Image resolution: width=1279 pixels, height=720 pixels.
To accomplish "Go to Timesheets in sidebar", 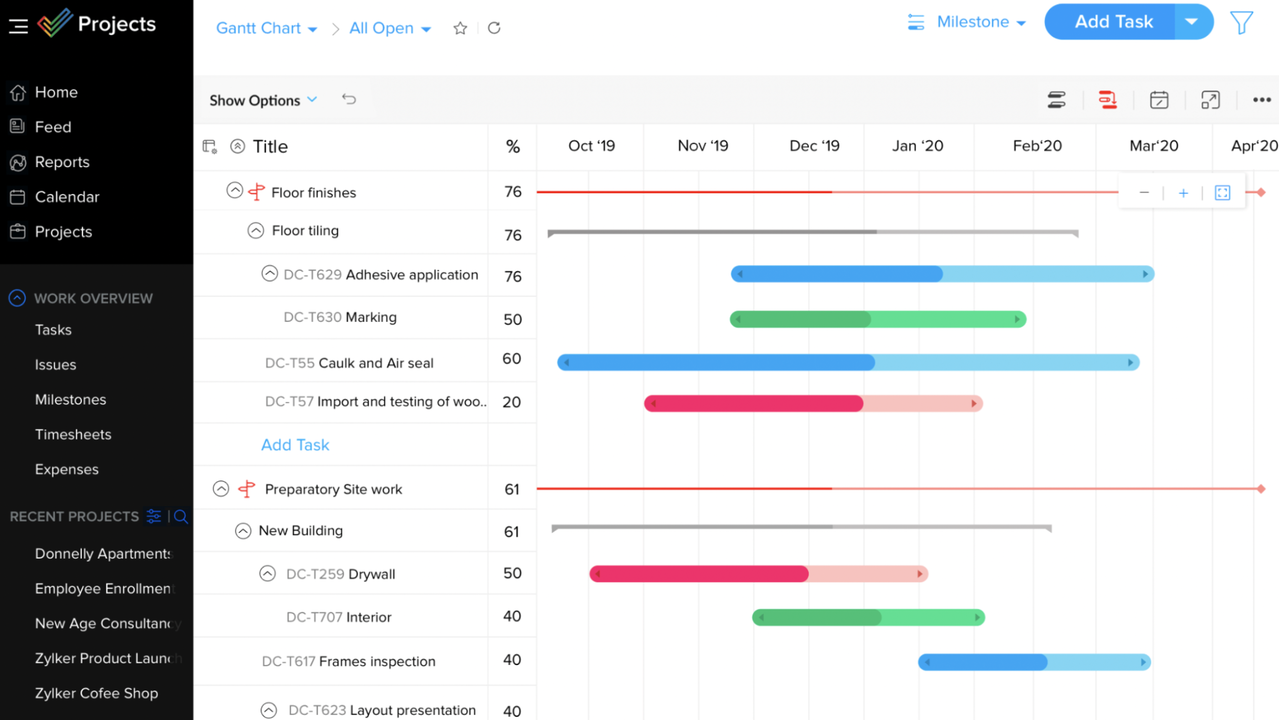I will coord(73,434).
